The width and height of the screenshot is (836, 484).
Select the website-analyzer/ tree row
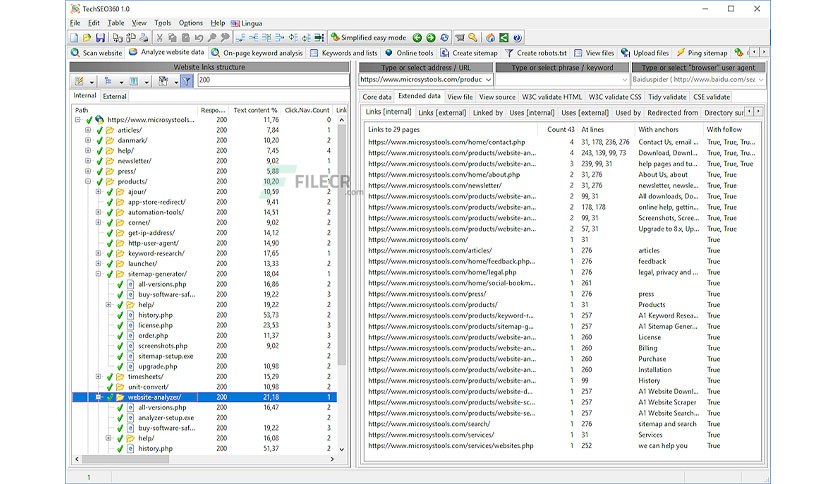(204, 397)
